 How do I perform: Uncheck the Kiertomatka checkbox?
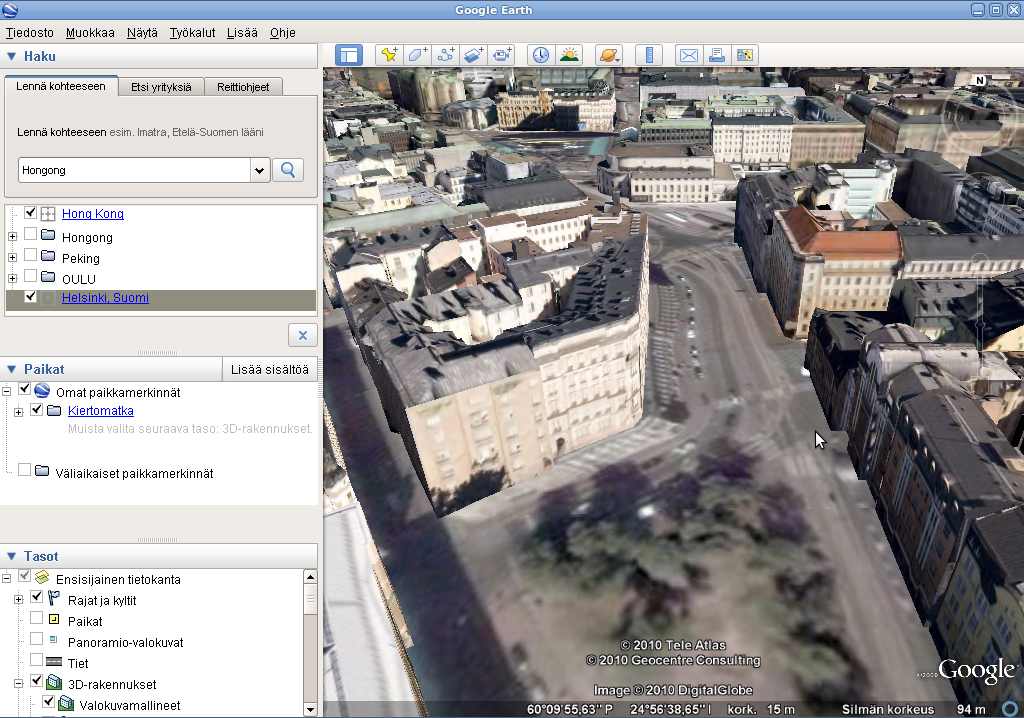(x=37, y=410)
